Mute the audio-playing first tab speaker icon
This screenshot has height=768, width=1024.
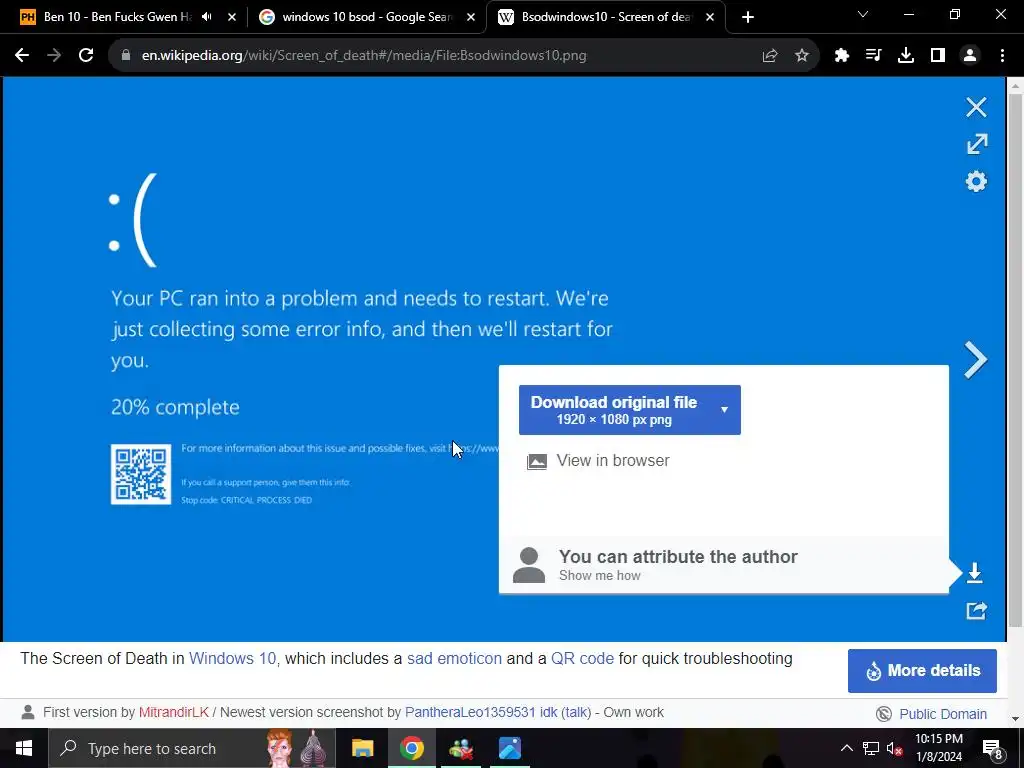click(x=207, y=17)
